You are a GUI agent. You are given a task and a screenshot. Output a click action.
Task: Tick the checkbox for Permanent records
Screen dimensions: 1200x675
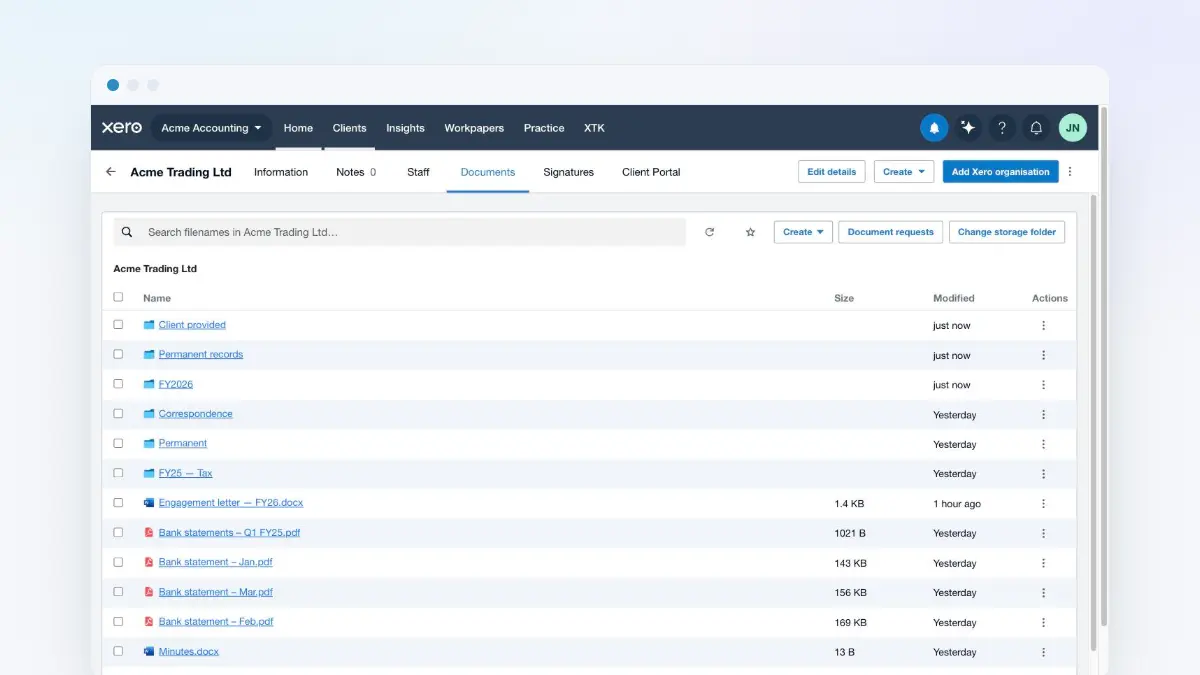[x=118, y=354]
